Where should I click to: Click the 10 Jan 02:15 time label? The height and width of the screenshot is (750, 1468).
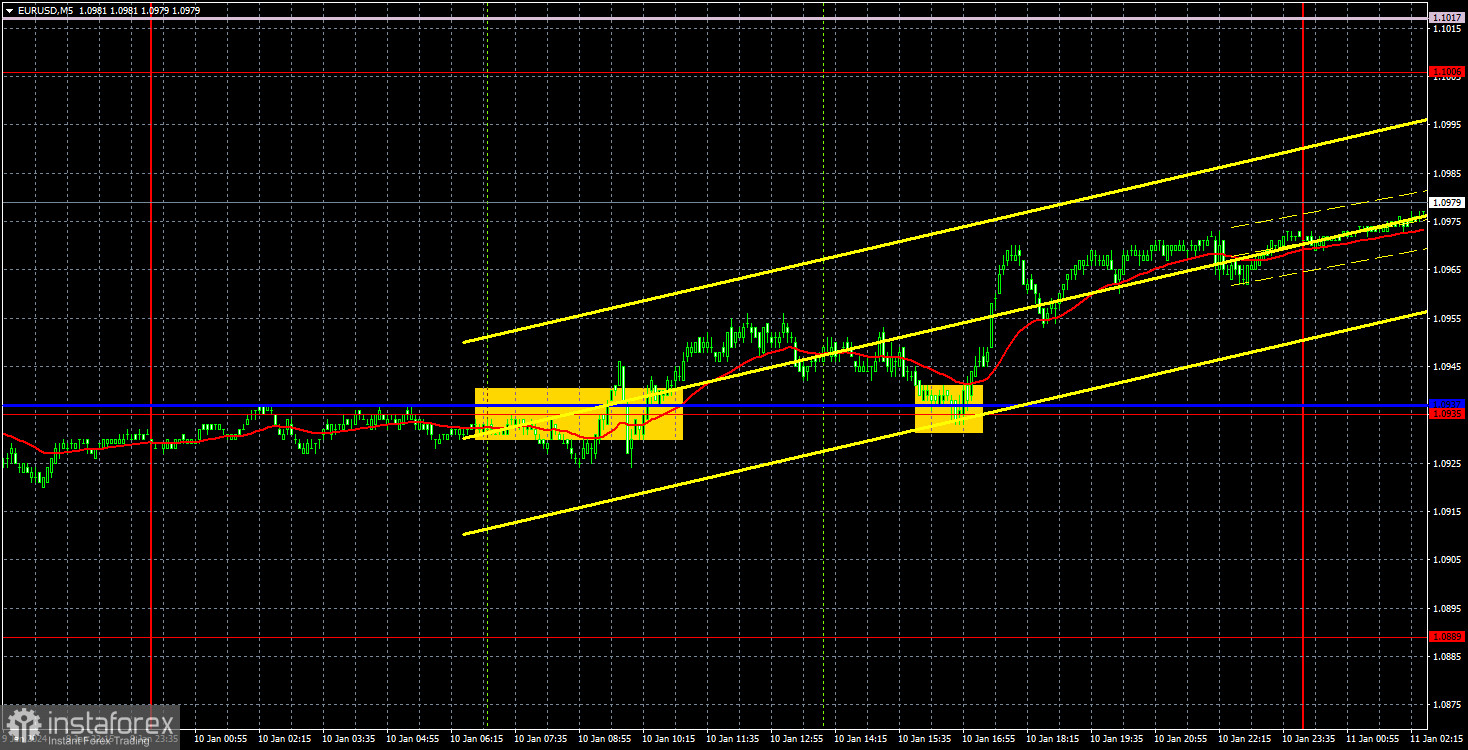(284, 739)
